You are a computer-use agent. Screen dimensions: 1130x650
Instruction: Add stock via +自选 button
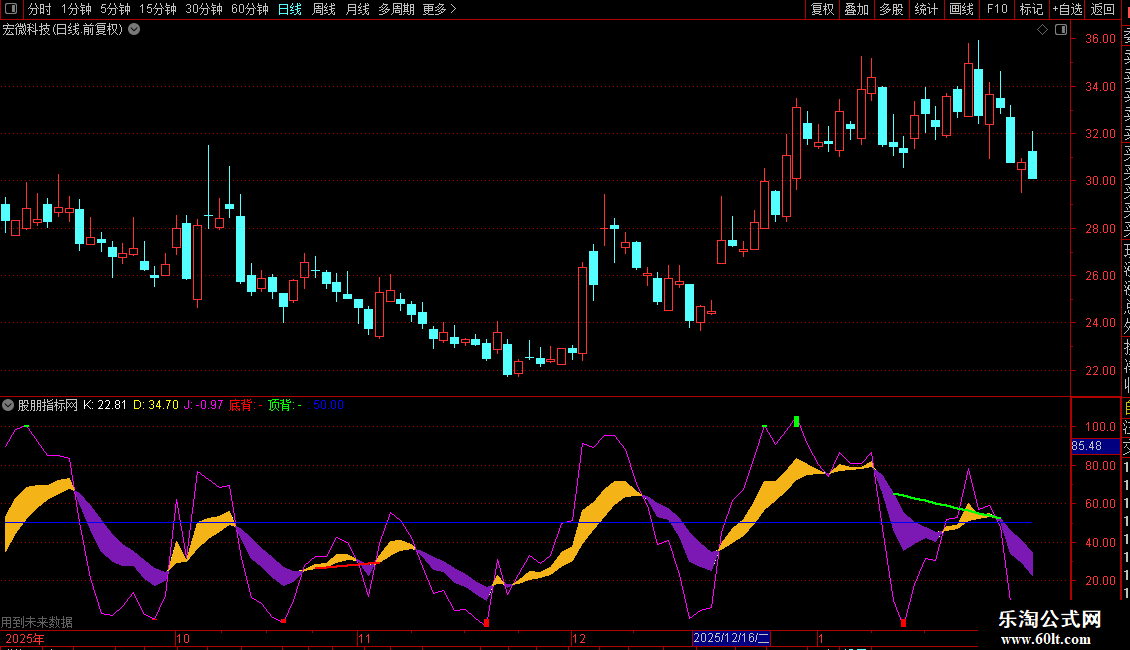(1067, 9)
